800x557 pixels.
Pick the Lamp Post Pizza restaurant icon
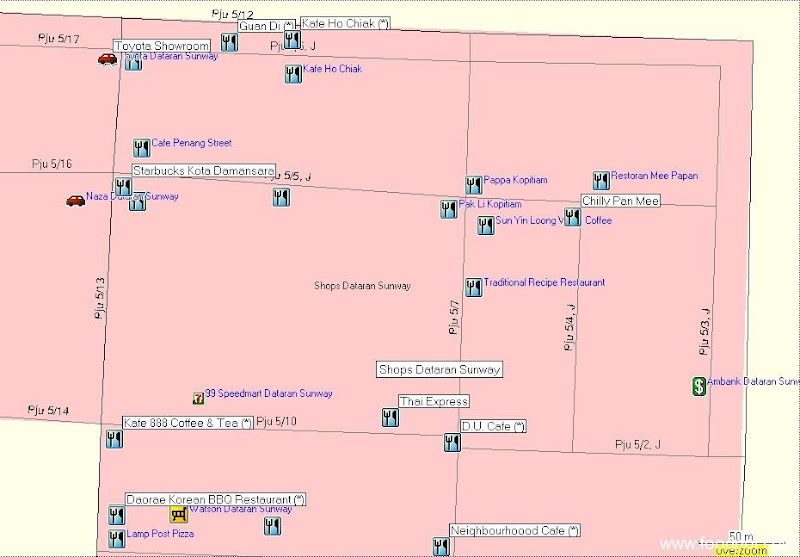117,539
